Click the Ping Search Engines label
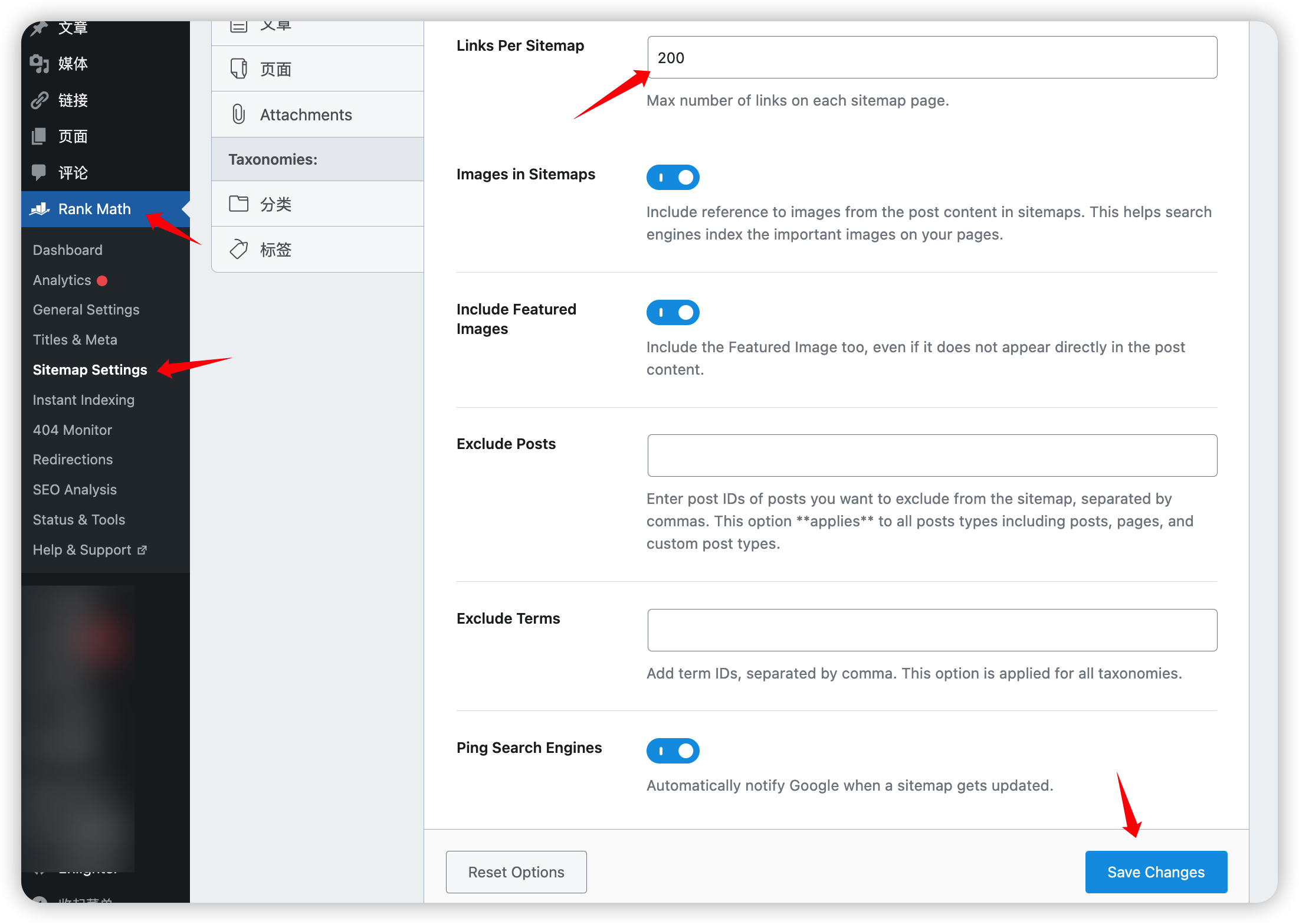The image size is (1299, 924). pos(529,748)
